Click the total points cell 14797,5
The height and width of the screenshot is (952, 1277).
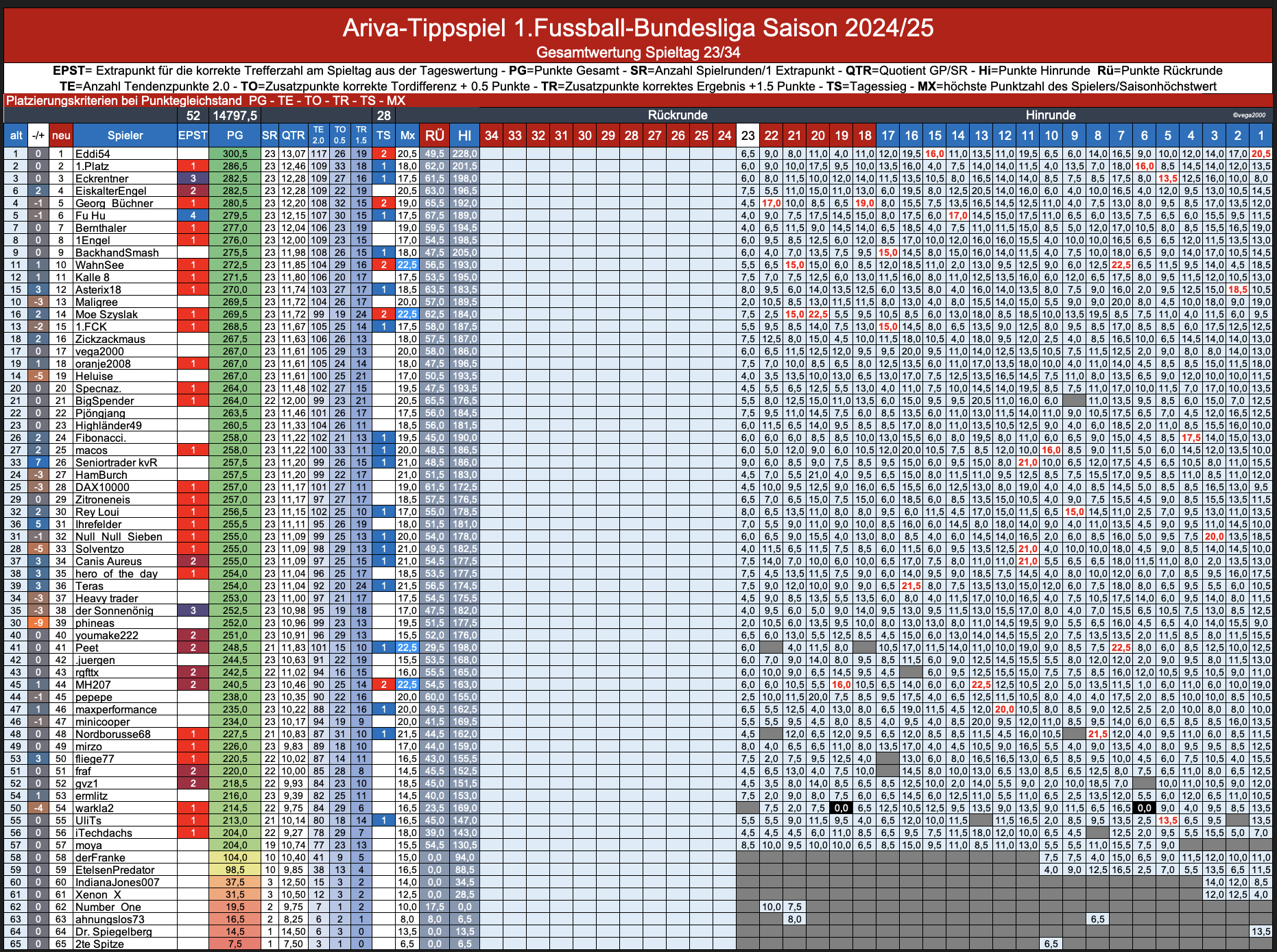(x=235, y=115)
